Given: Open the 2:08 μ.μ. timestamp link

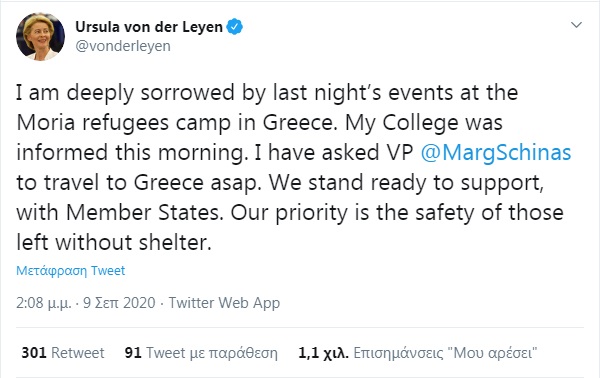Looking at the screenshot, I should [x=44, y=303].
